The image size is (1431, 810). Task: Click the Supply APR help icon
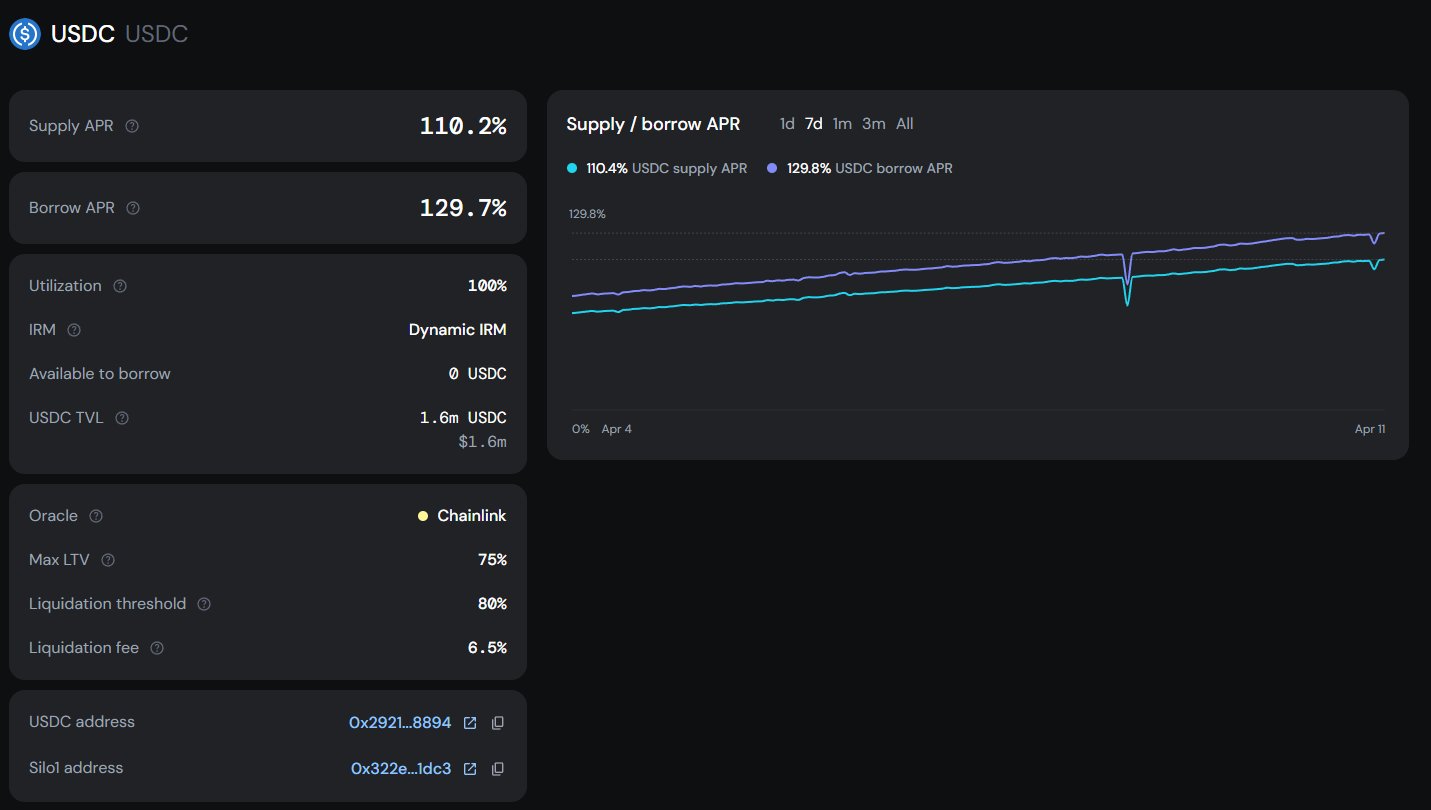[132, 127]
